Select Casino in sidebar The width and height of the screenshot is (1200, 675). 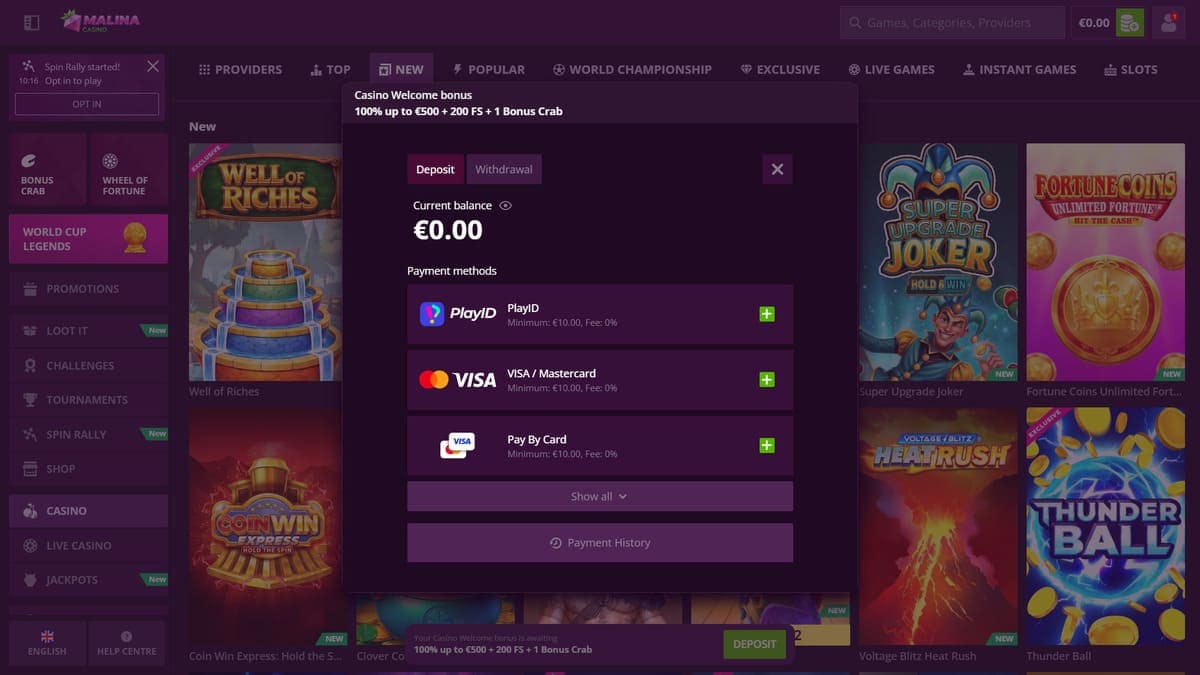[88, 511]
